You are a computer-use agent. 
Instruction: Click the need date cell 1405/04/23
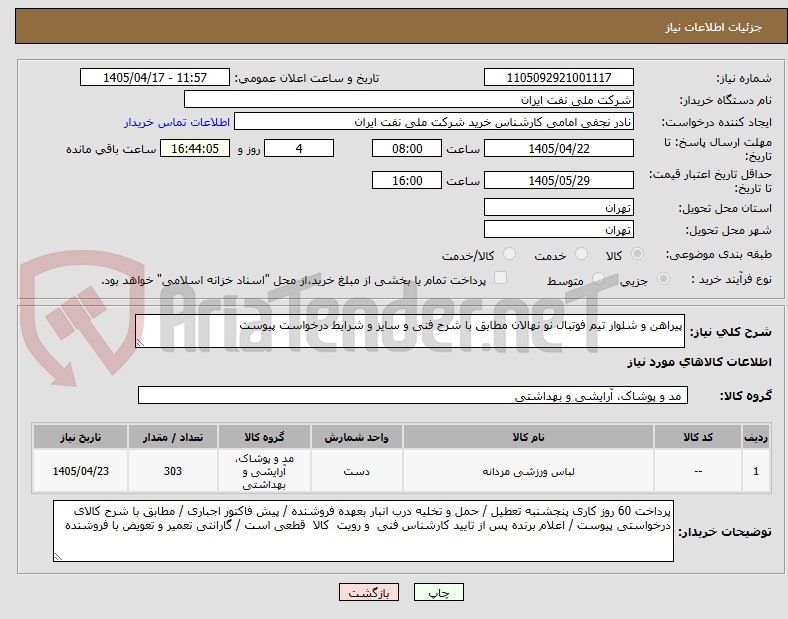click(80, 471)
